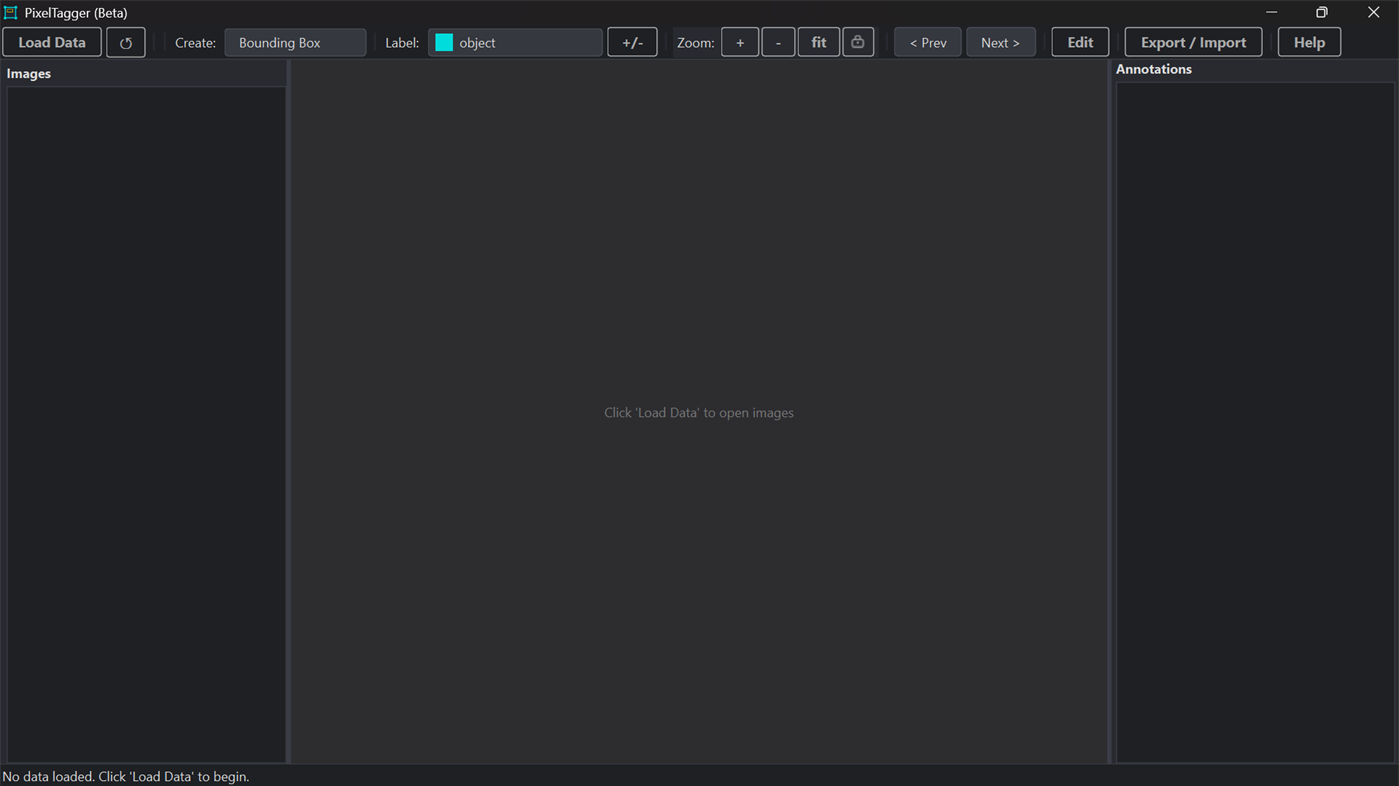This screenshot has height=786, width=1399.
Task: Advance to next image with Next
Action: (1000, 43)
